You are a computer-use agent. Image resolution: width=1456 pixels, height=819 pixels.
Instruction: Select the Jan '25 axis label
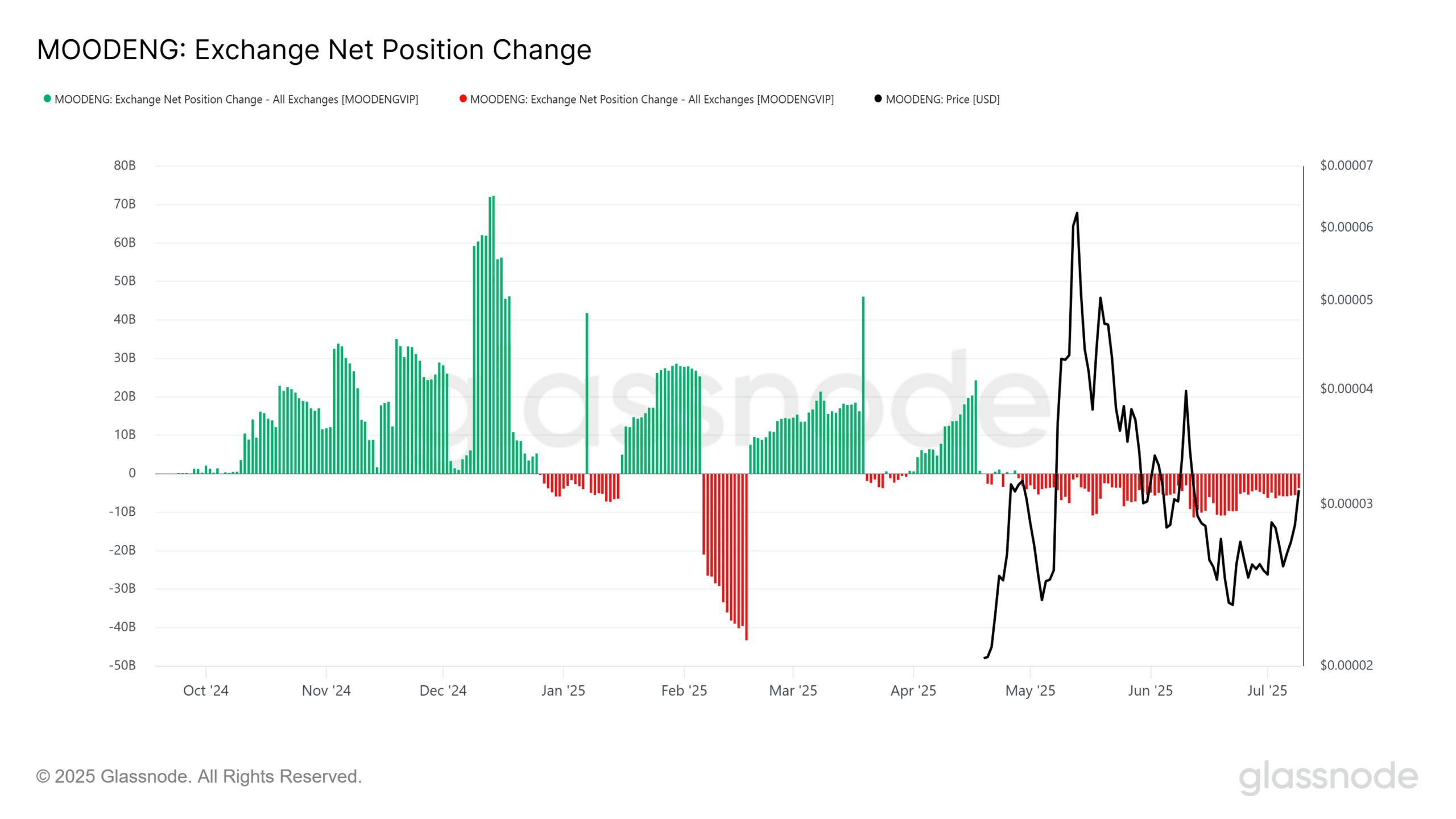[563, 690]
